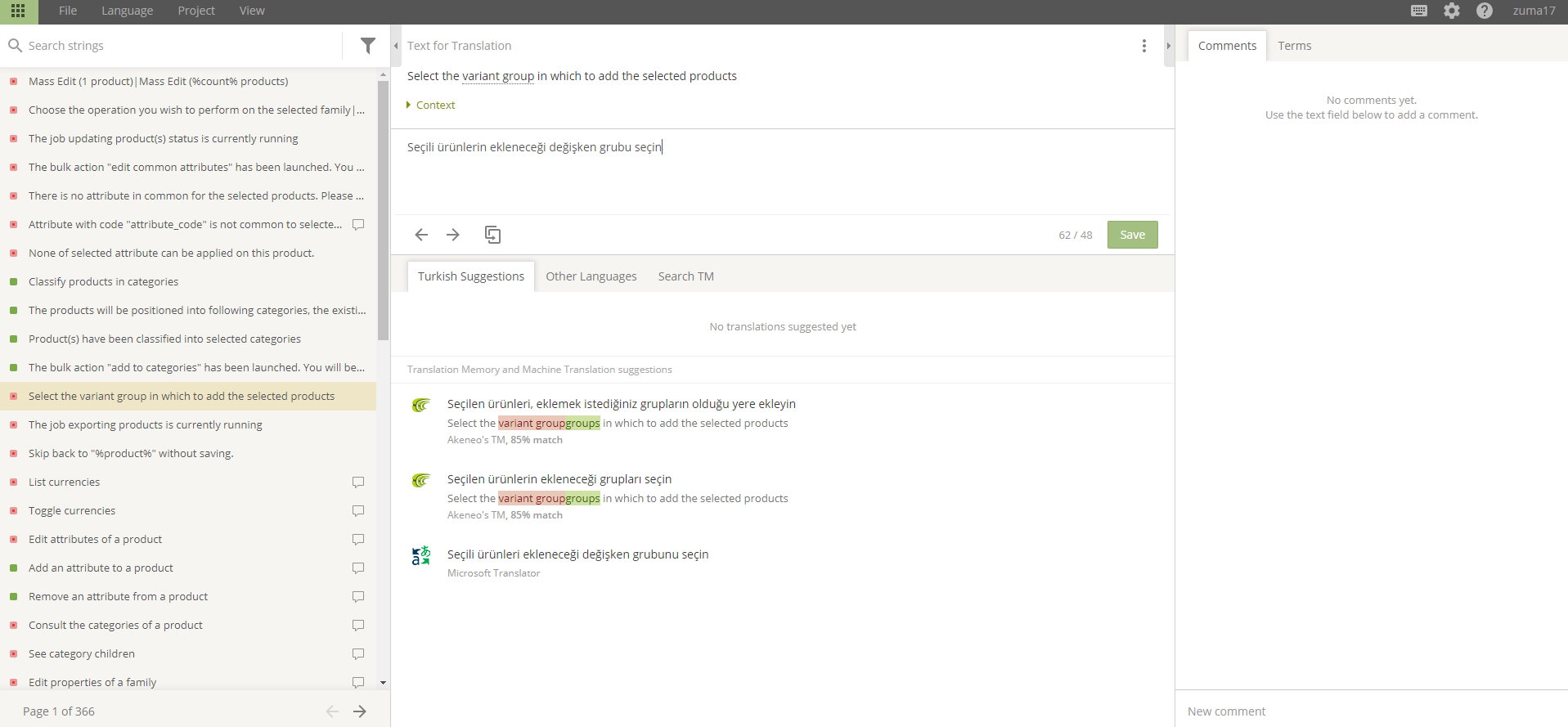Switch to the Terms tab

[x=1294, y=46]
